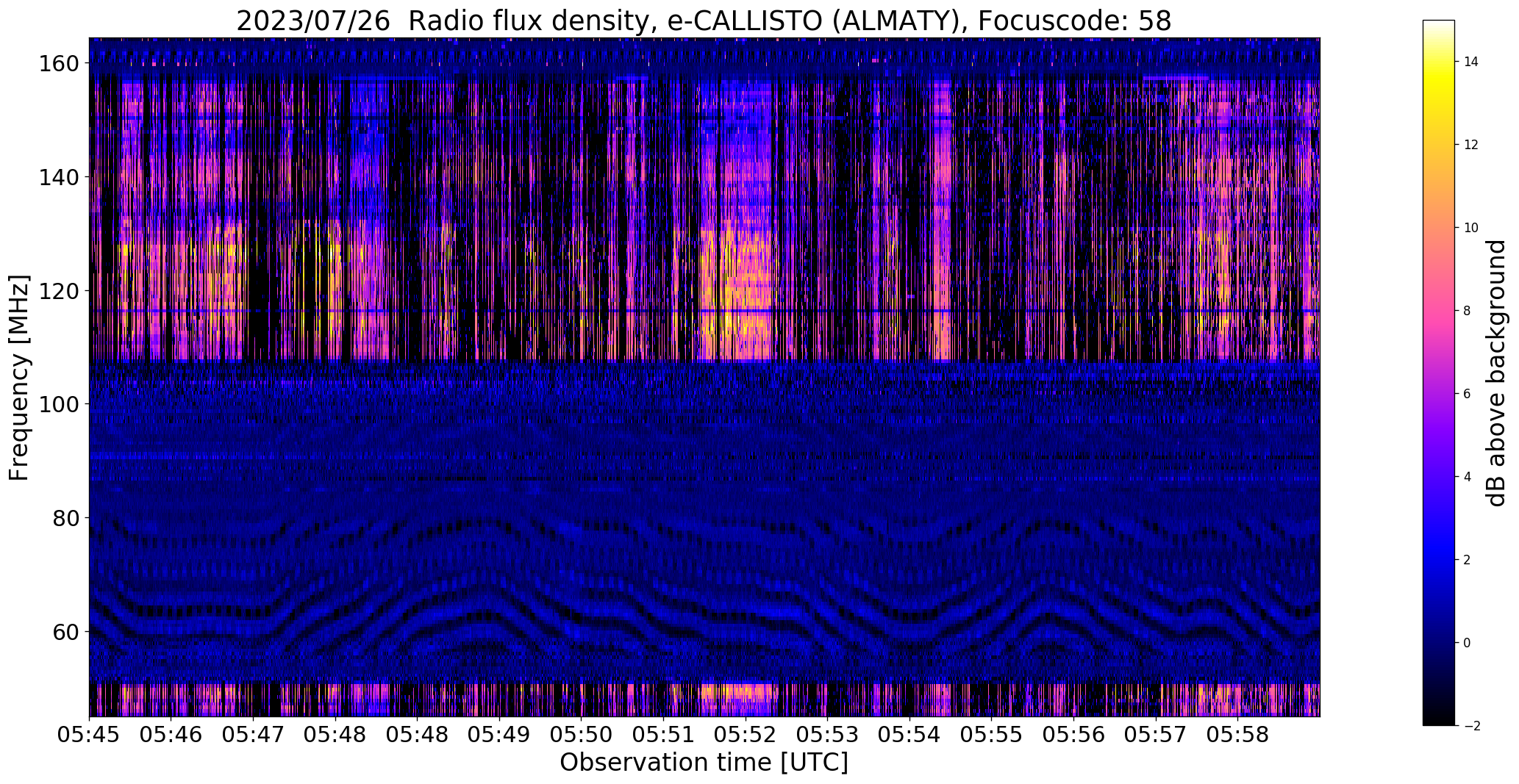Select the 05:45 time tick label

pyautogui.click(x=90, y=734)
